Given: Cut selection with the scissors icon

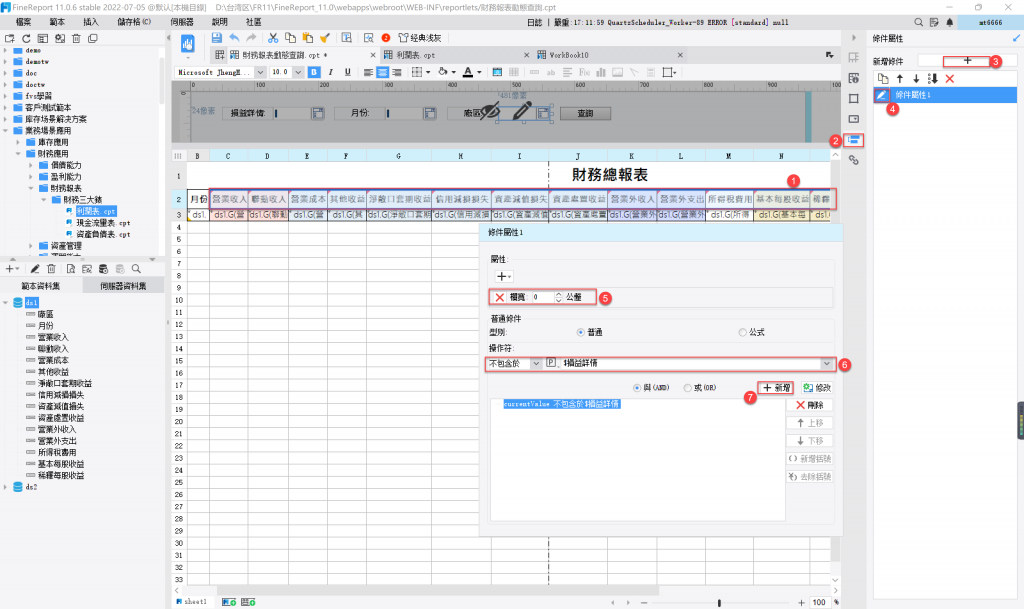Looking at the screenshot, I should coord(273,38).
